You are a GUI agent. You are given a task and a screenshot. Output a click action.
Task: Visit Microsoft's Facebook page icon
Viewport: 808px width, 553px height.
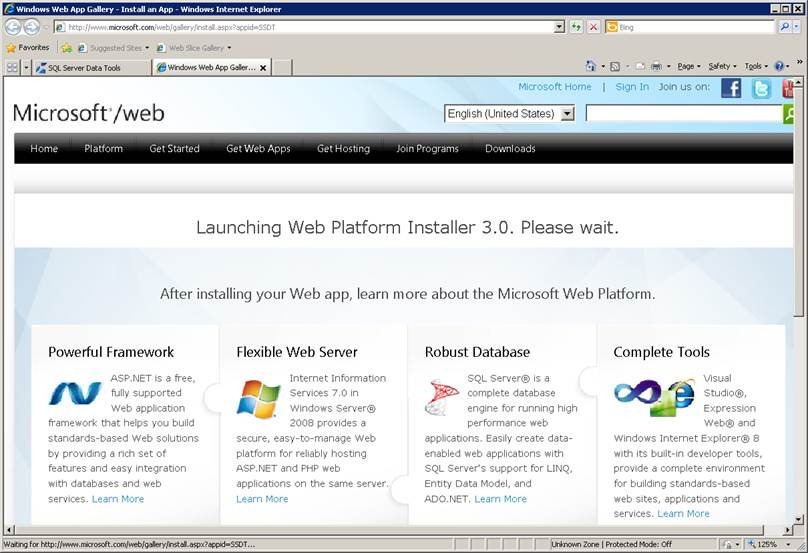[x=731, y=88]
